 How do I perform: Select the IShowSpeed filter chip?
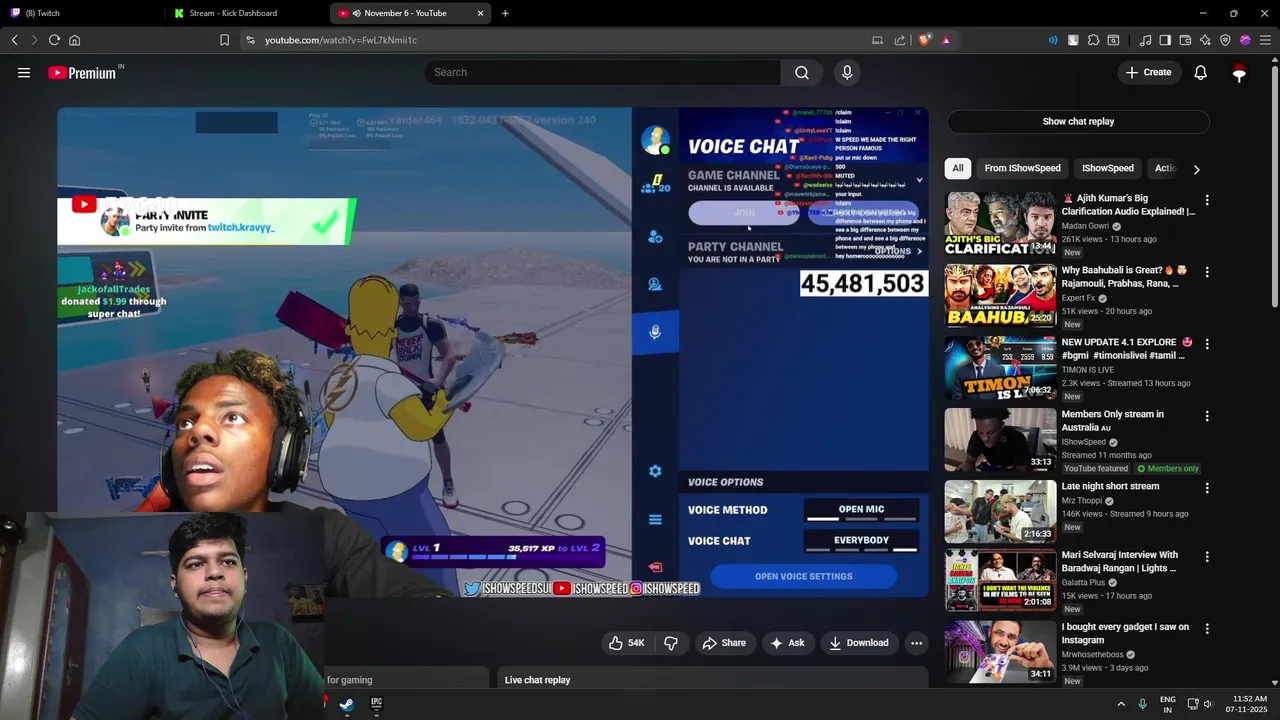[x=1107, y=168]
